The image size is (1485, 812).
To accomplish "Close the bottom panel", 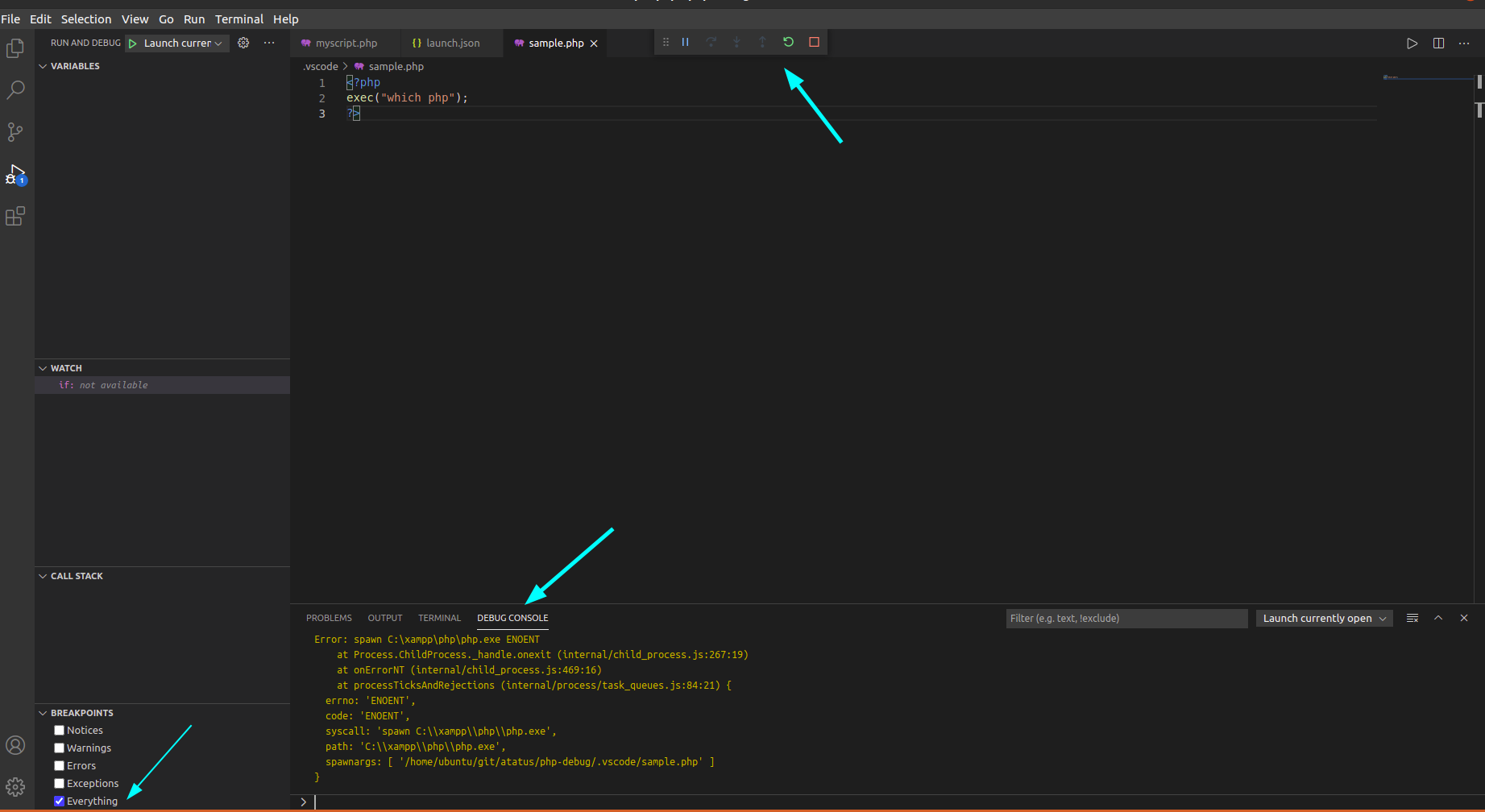I will click(x=1464, y=618).
